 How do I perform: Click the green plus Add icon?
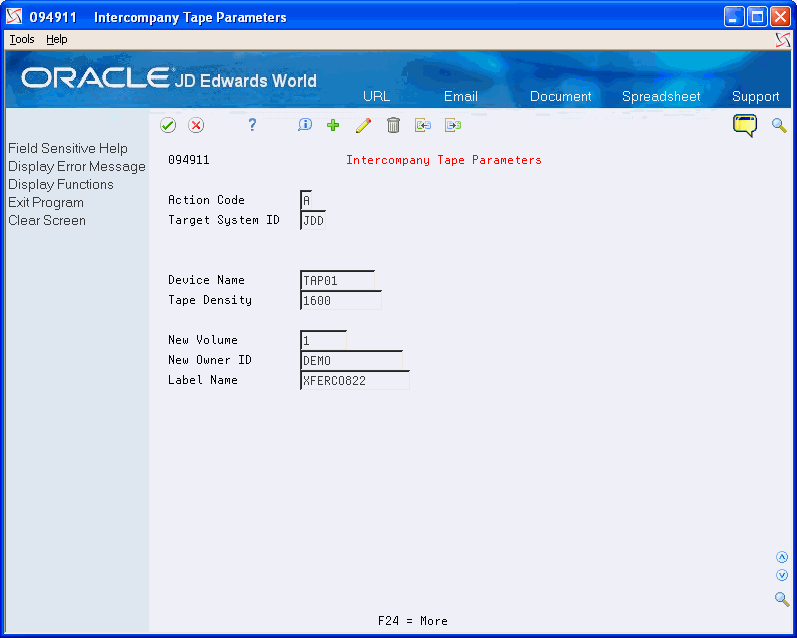coord(333,125)
